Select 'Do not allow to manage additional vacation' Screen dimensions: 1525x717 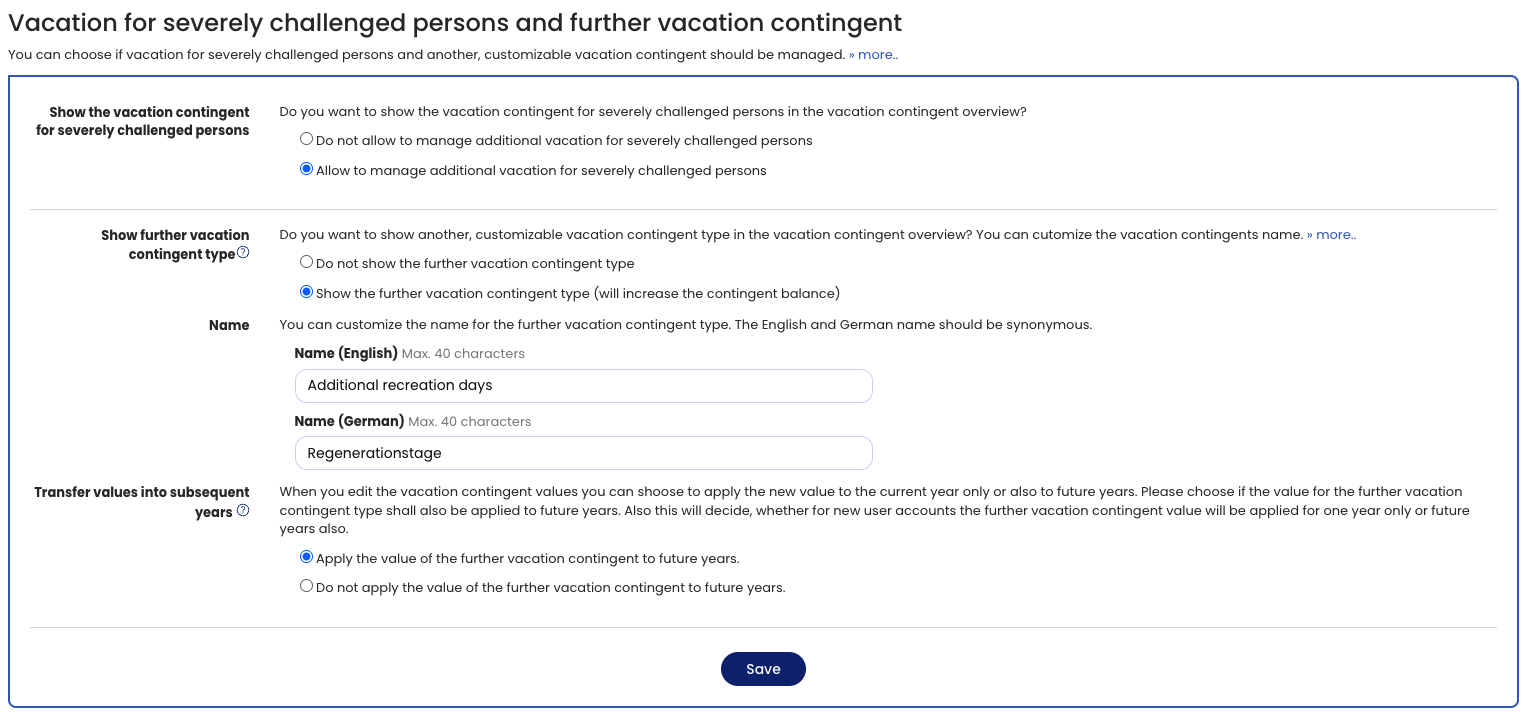(307, 140)
